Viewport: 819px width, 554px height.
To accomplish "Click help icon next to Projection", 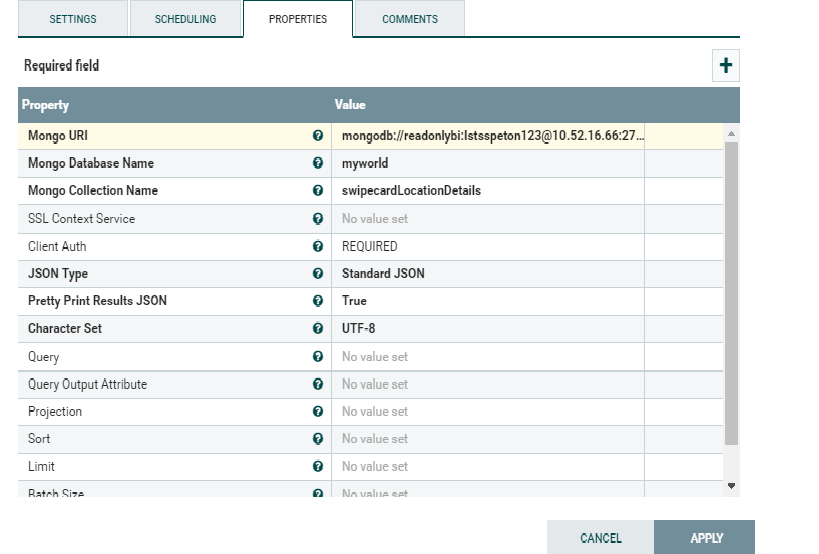I will tap(318, 412).
